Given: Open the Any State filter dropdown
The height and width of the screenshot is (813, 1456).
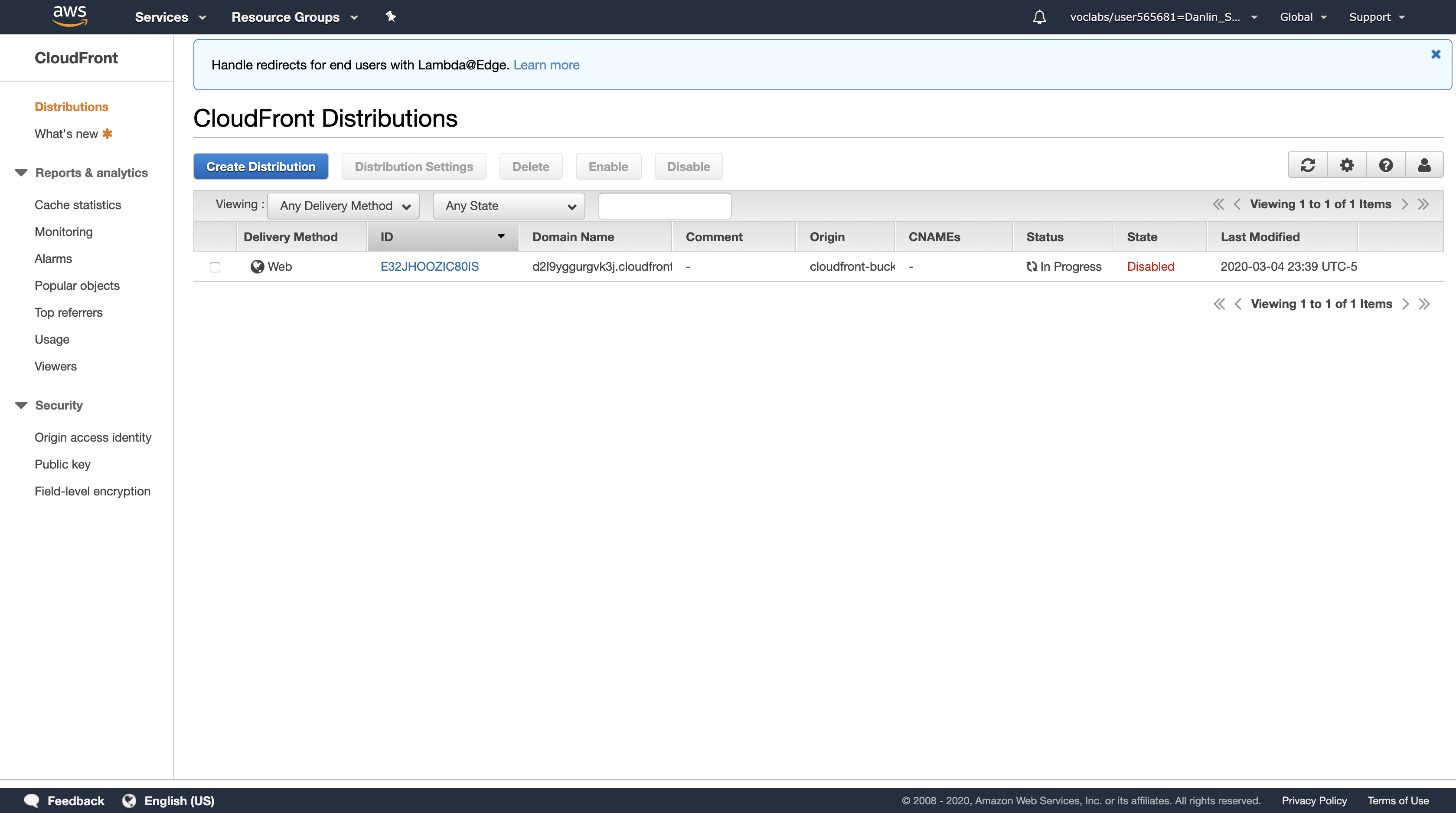Looking at the screenshot, I should pyautogui.click(x=509, y=206).
